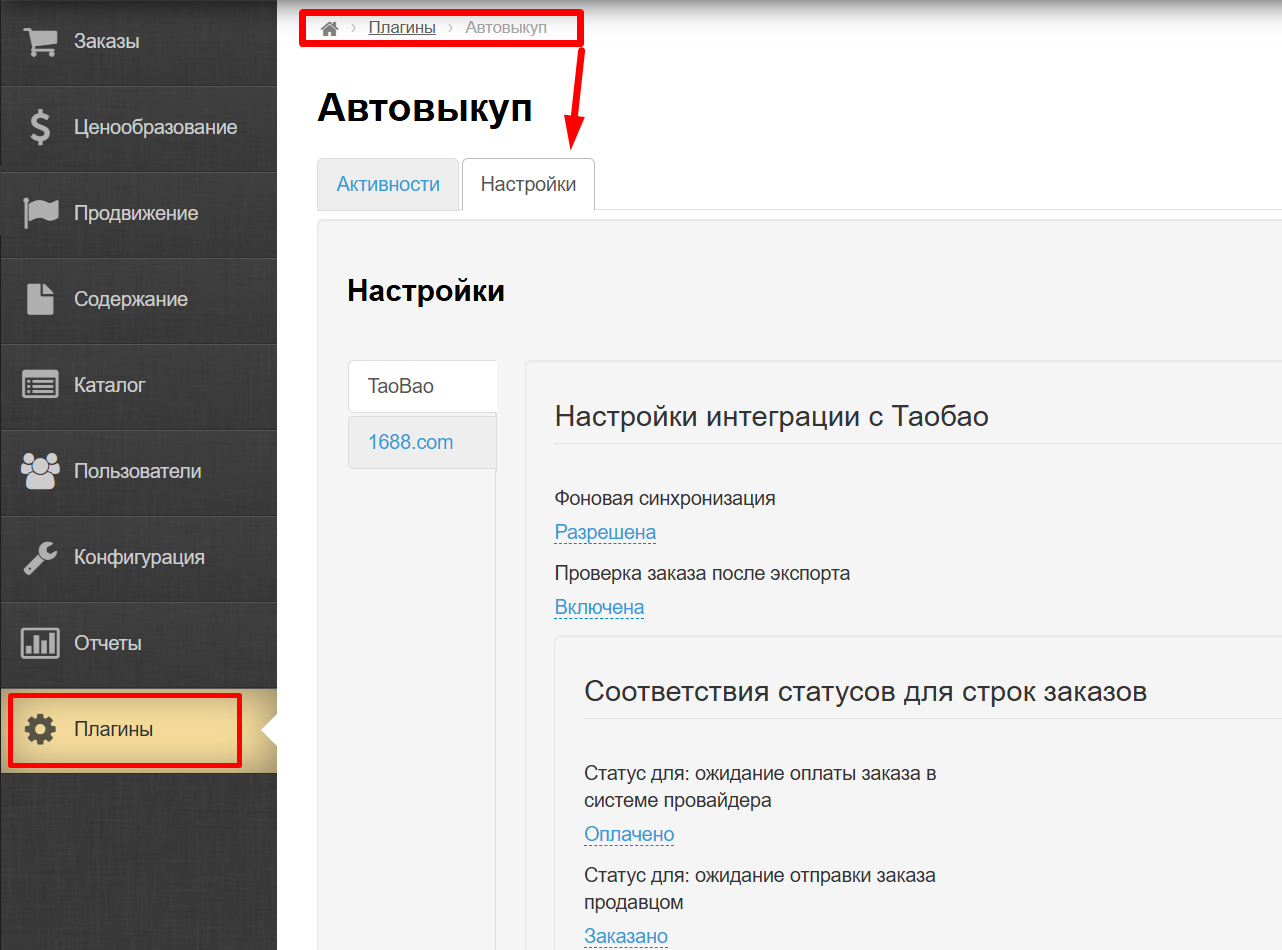Click the bar chart Отчеты icon
This screenshot has width=1282, height=950.
pos(40,643)
